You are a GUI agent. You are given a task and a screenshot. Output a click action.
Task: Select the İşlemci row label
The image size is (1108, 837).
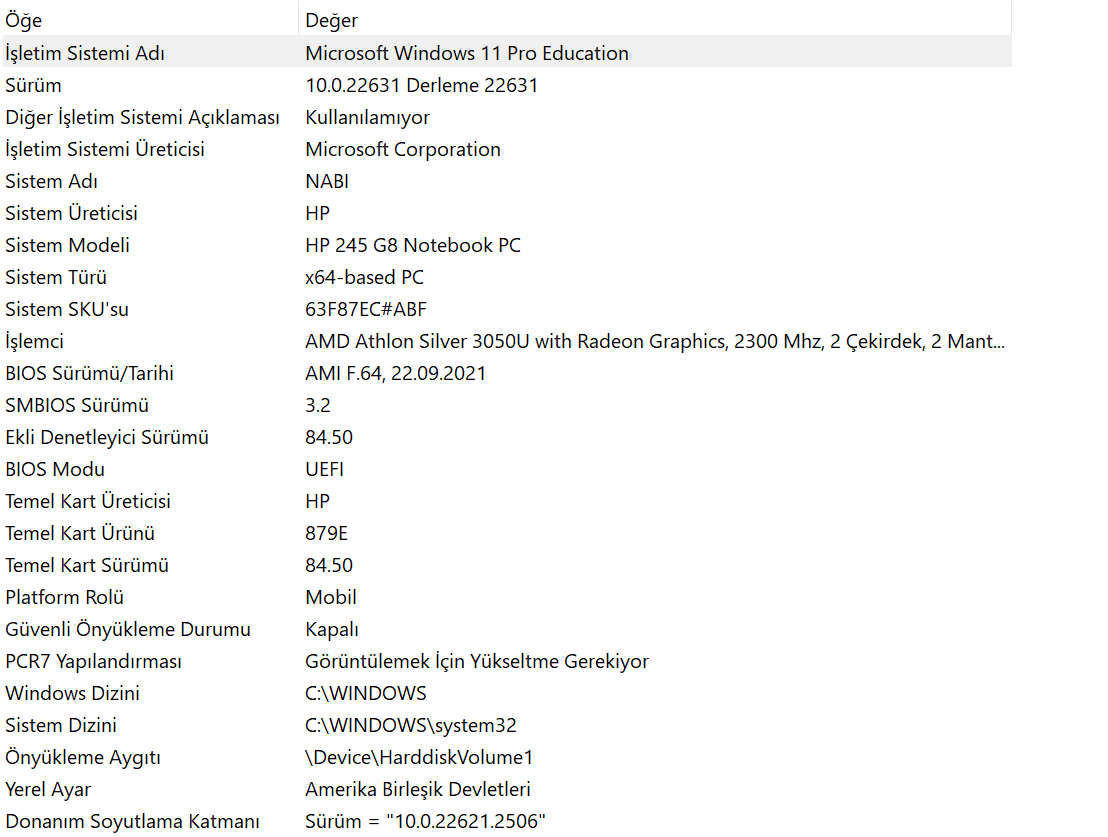34,341
